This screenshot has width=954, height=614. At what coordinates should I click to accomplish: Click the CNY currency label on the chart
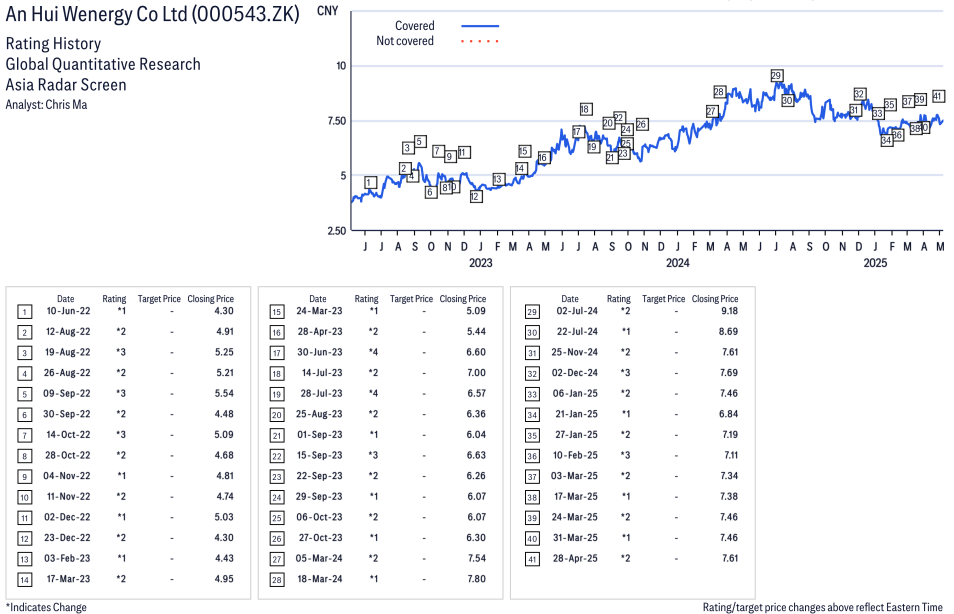[x=327, y=11]
